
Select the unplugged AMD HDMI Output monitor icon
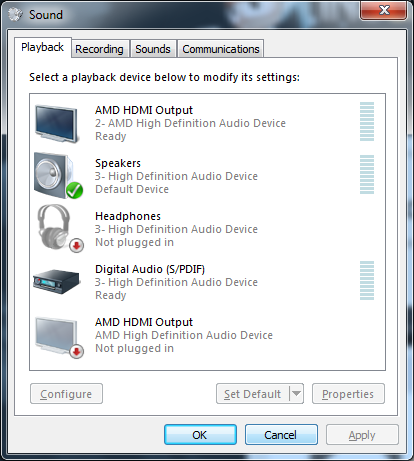pos(59,337)
